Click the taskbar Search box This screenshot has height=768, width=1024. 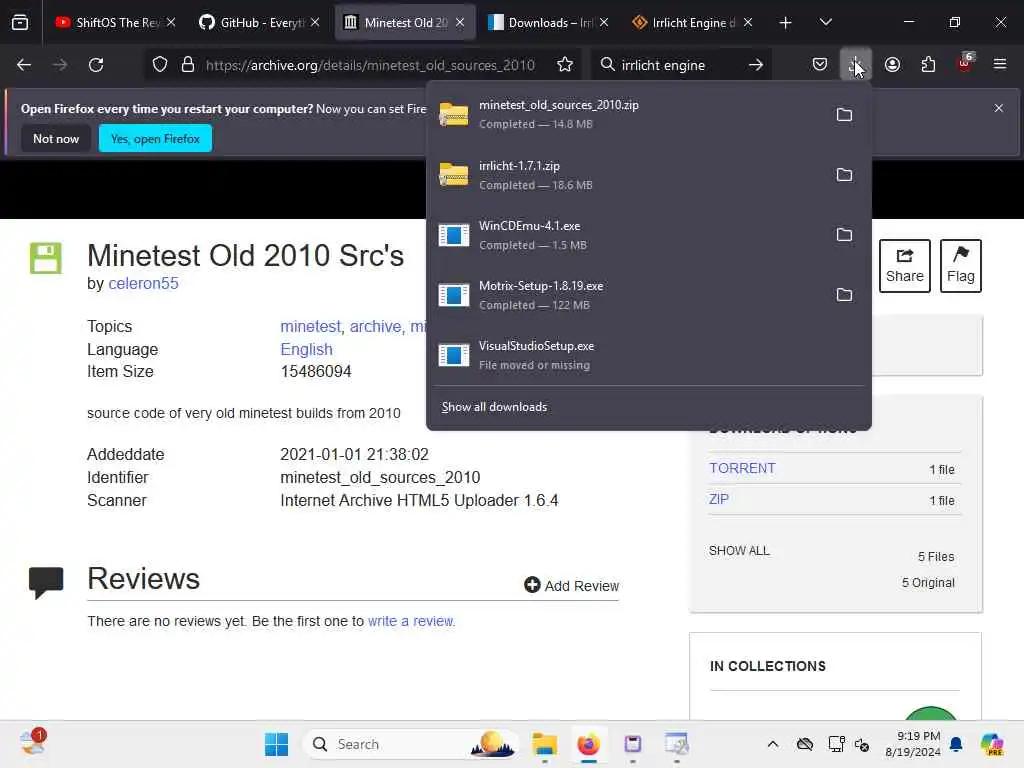coord(410,744)
